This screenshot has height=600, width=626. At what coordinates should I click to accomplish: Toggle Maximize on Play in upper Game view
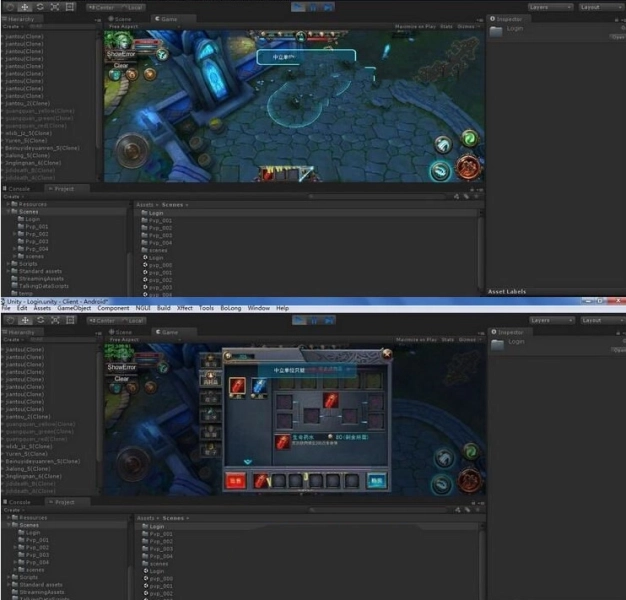[415, 26]
